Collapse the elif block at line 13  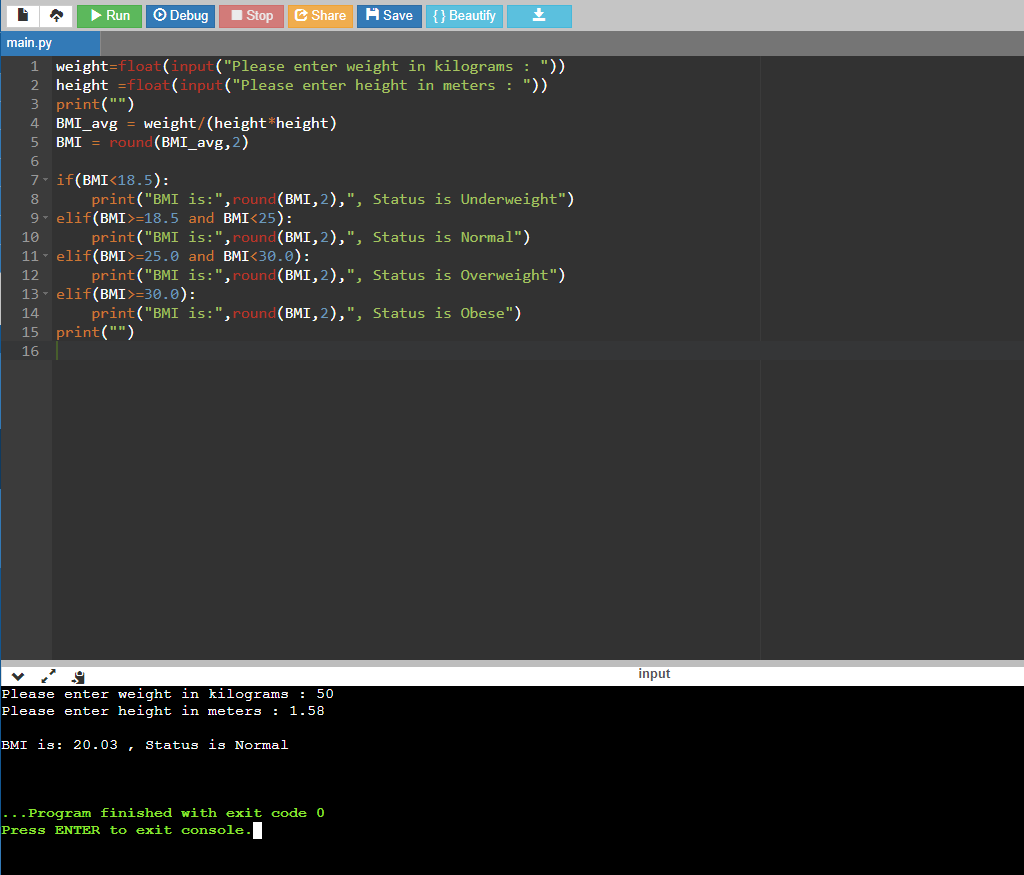[46, 293]
